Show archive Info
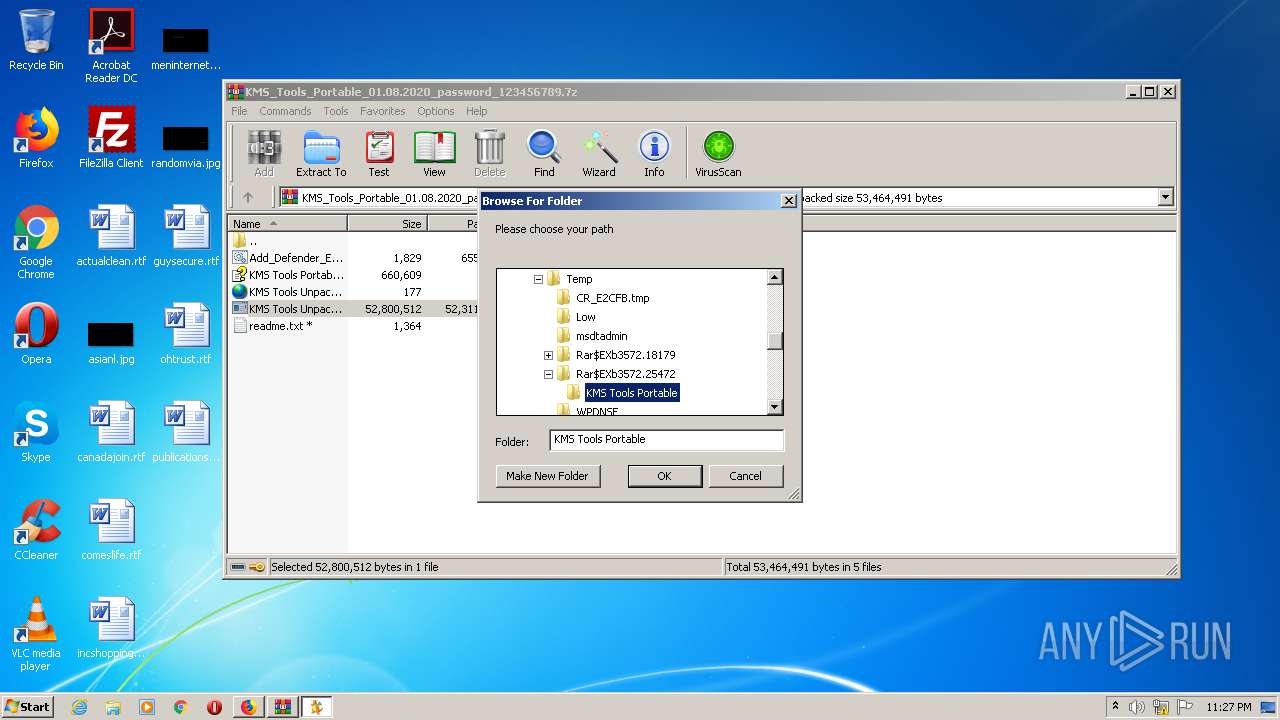This screenshot has width=1280, height=720. [654, 154]
